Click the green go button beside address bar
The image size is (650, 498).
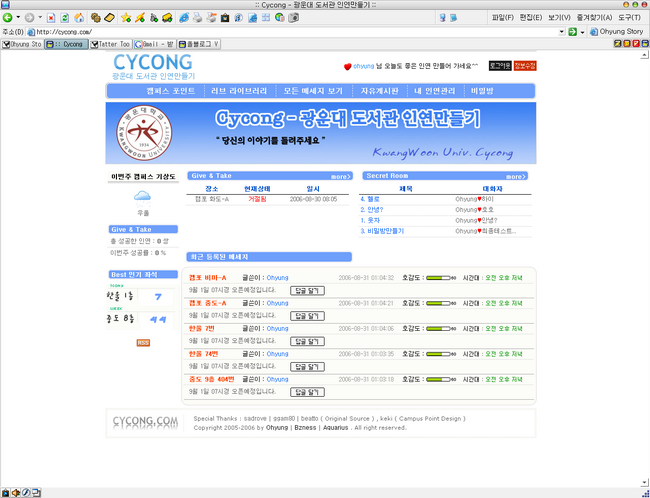571,32
